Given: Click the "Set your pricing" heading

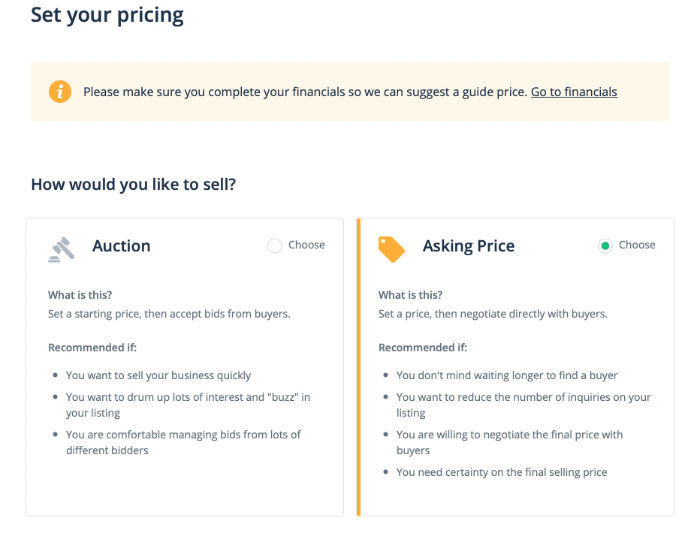Looking at the screenshot, I should pos(107,16).
